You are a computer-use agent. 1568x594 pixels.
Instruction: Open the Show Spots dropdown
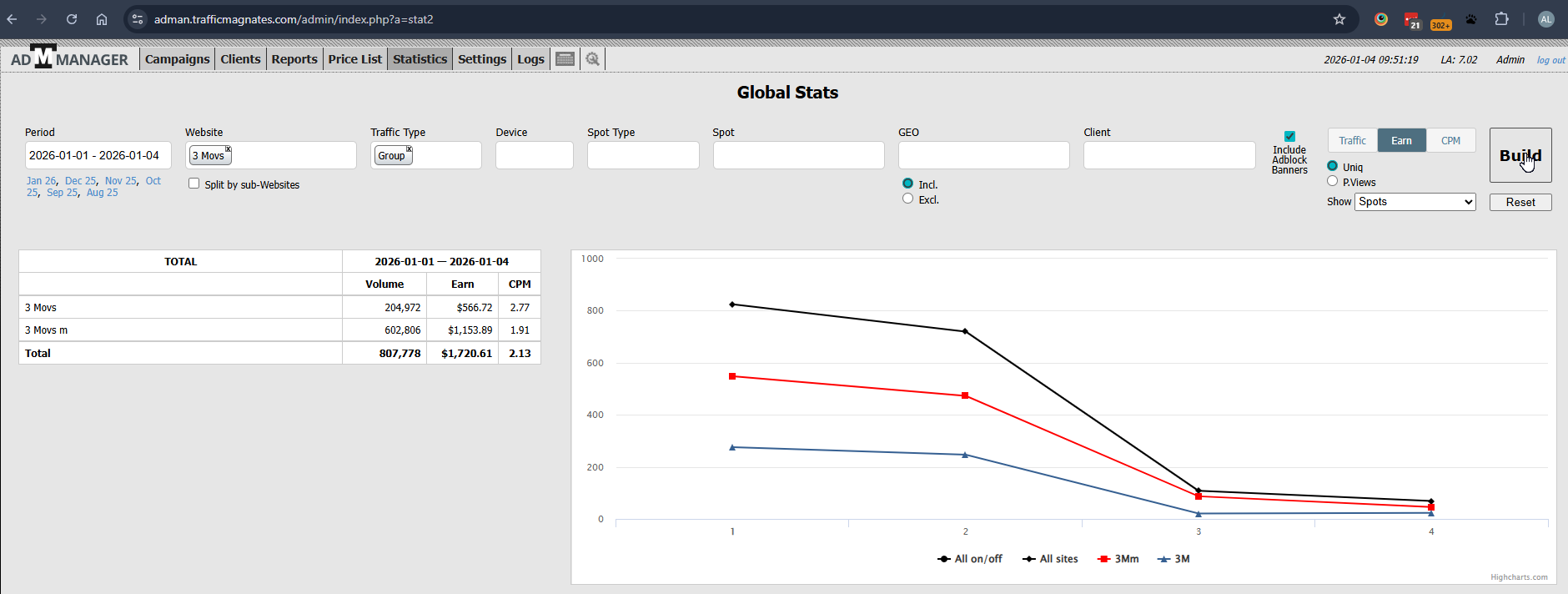click(x=1415, y=202)
